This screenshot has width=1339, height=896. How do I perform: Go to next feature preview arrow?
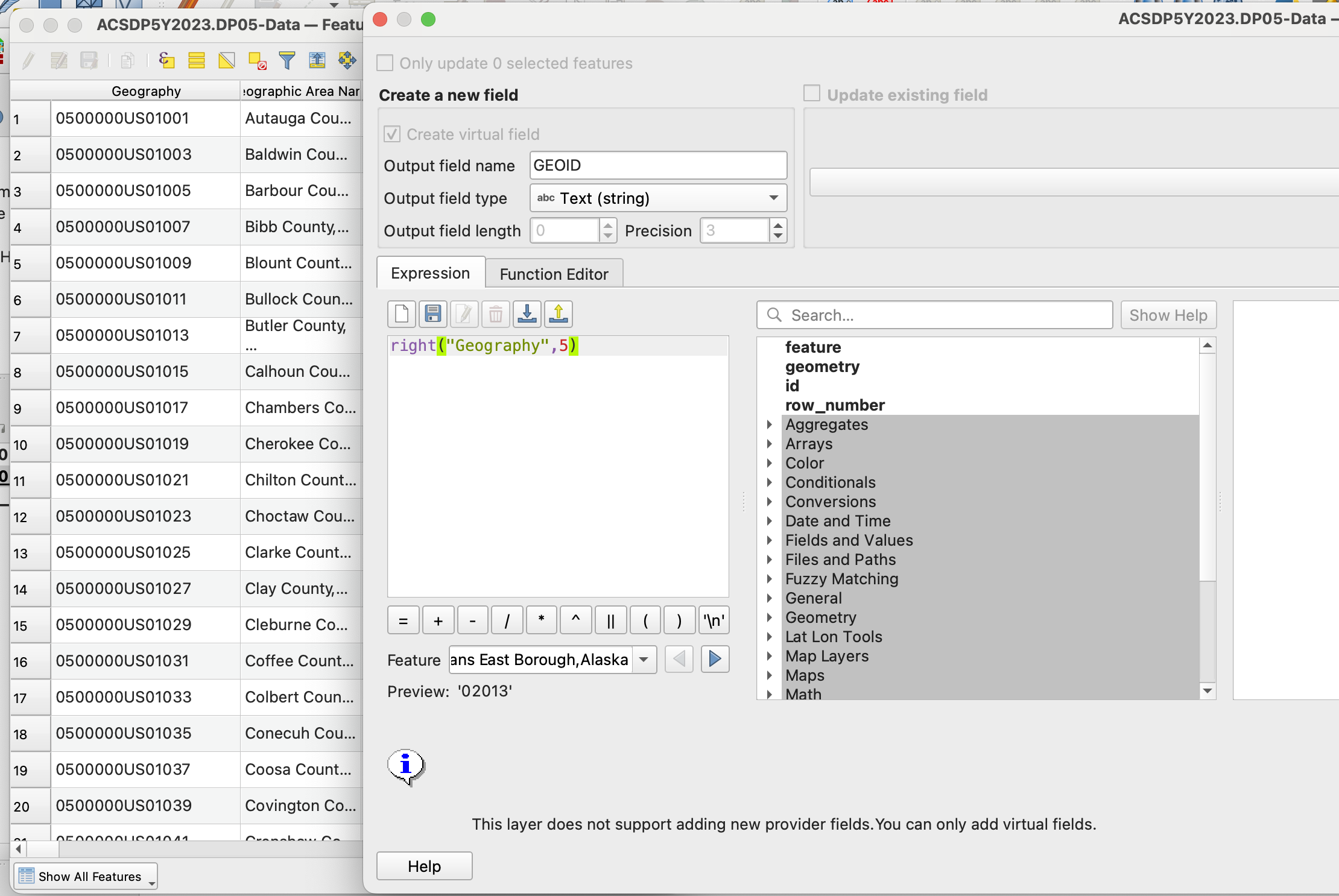(715, 659)
